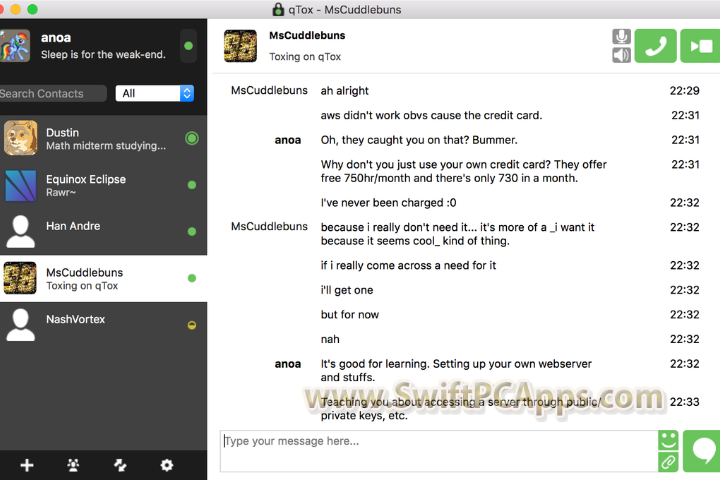This screenshot has height=480, width=720.
Task: Click the 'but for now' message
Action: pyautogui.click(x=349, y=315)
